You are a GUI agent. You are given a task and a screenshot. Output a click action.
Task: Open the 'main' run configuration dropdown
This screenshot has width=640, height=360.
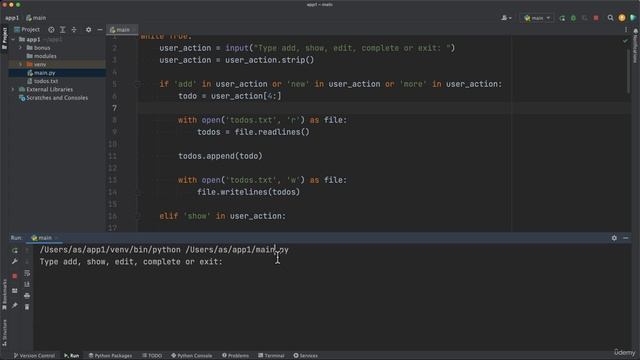pyautogui.click(x=537, y=18)
